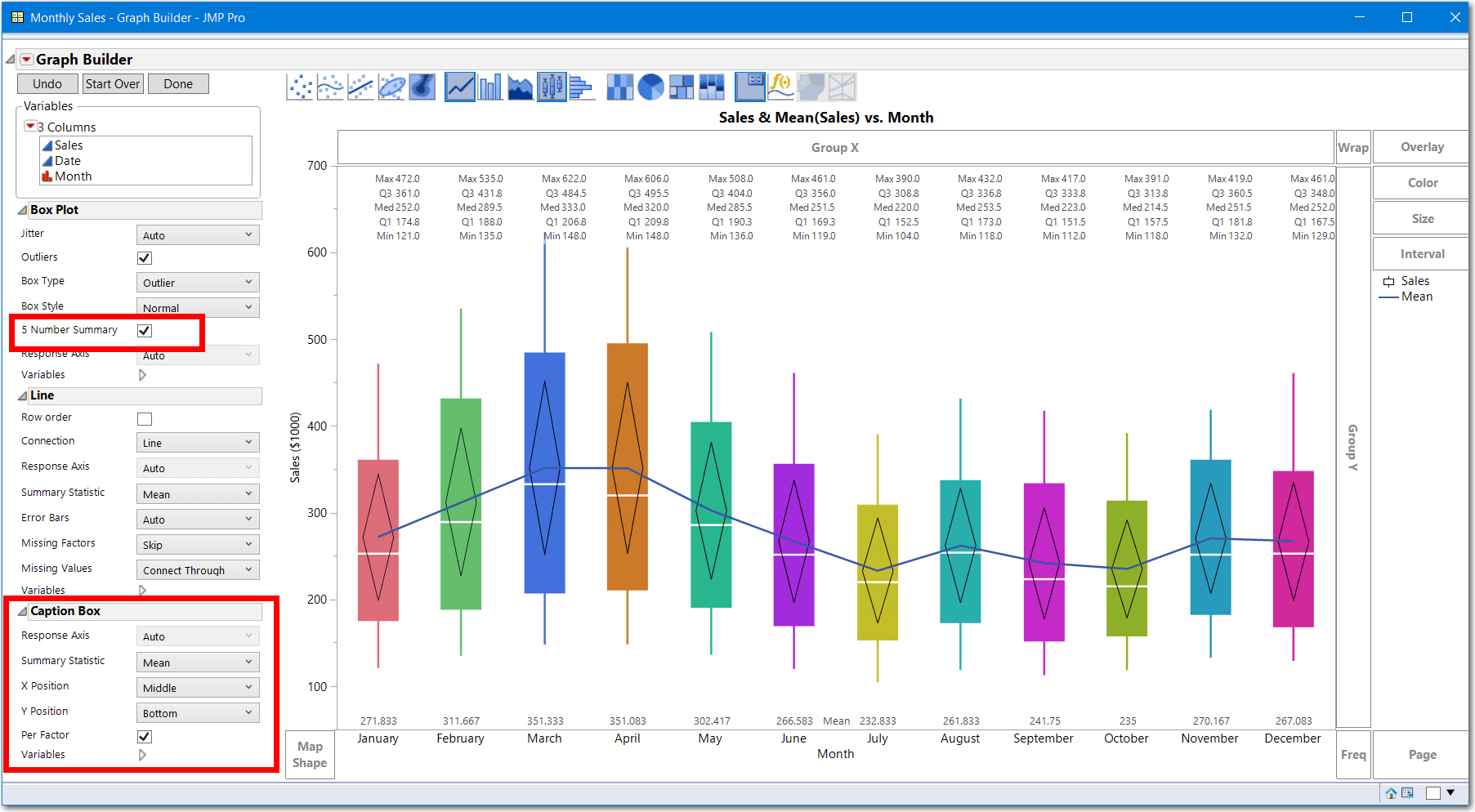This screenshot has height=812, width=1475.
Task: Choose the Bar chart element icon
Action: pyautogui.click(x=490, y=87)
